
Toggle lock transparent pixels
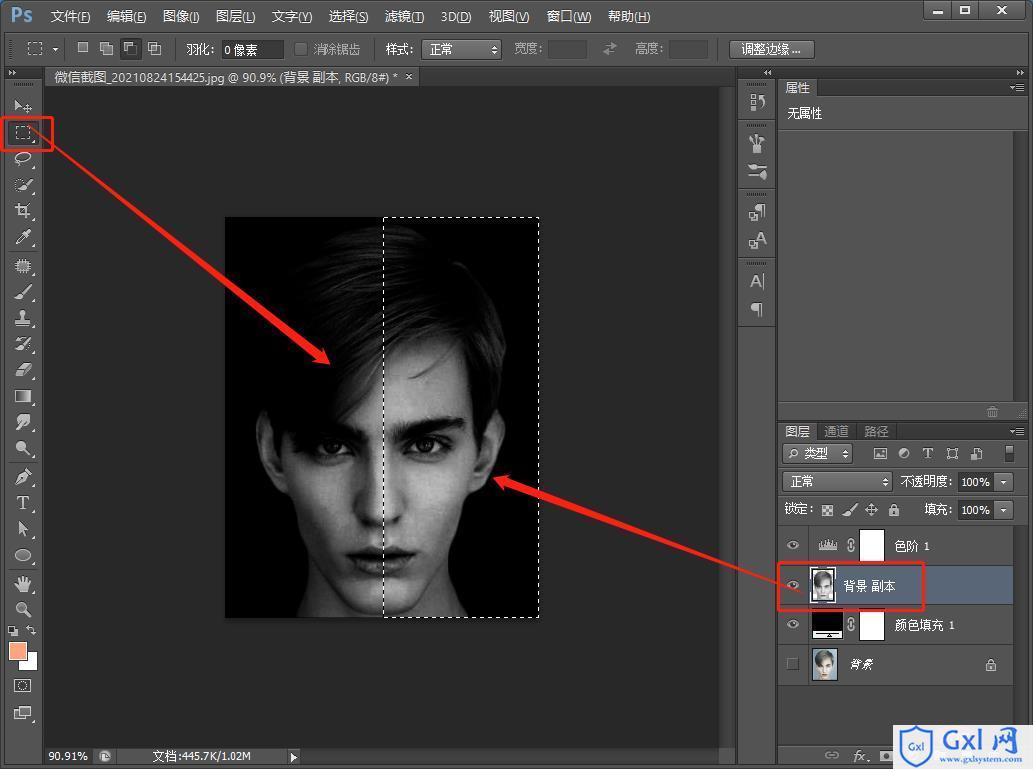(x=828, y=510)
